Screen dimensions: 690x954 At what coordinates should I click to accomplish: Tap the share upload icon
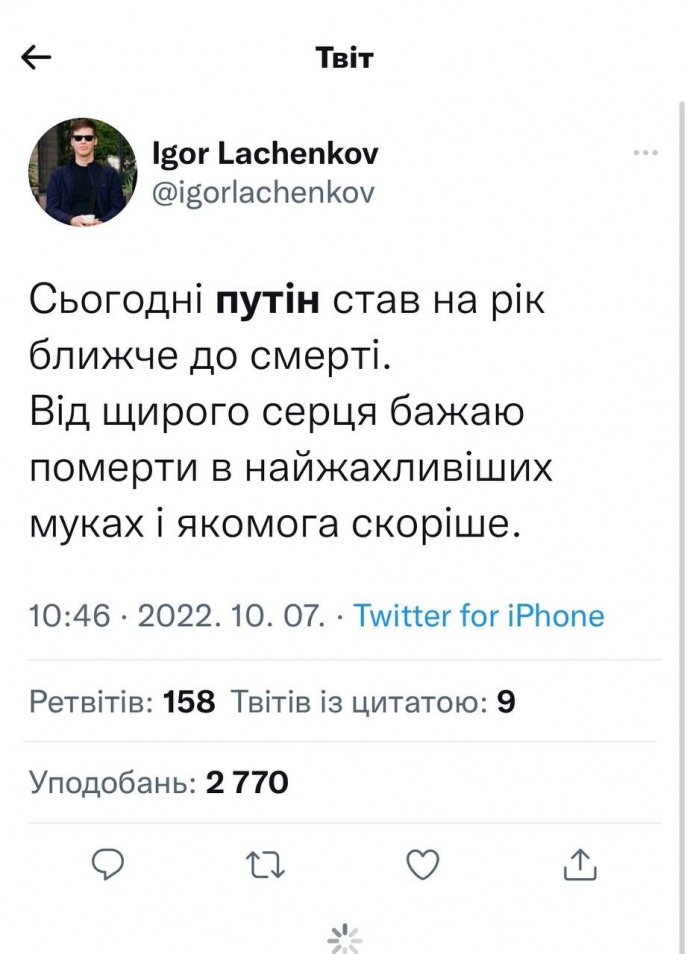click(580, 864)
